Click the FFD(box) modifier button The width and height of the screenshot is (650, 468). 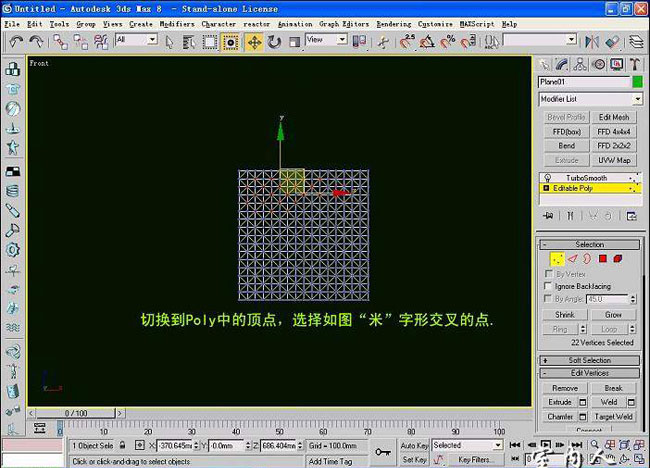click(x=566, y=132)
